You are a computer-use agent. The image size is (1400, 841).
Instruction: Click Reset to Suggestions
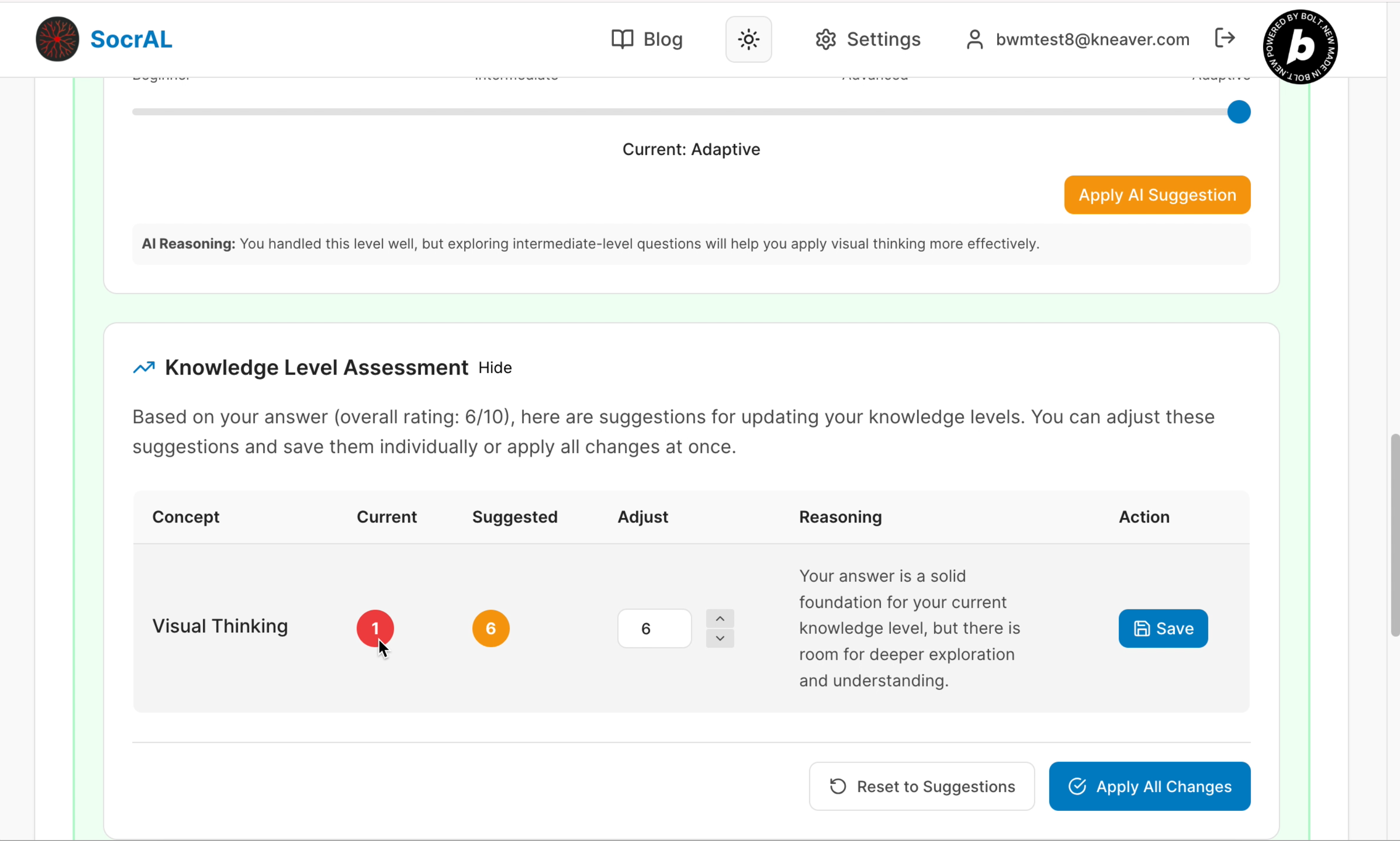tap(921, 786)
